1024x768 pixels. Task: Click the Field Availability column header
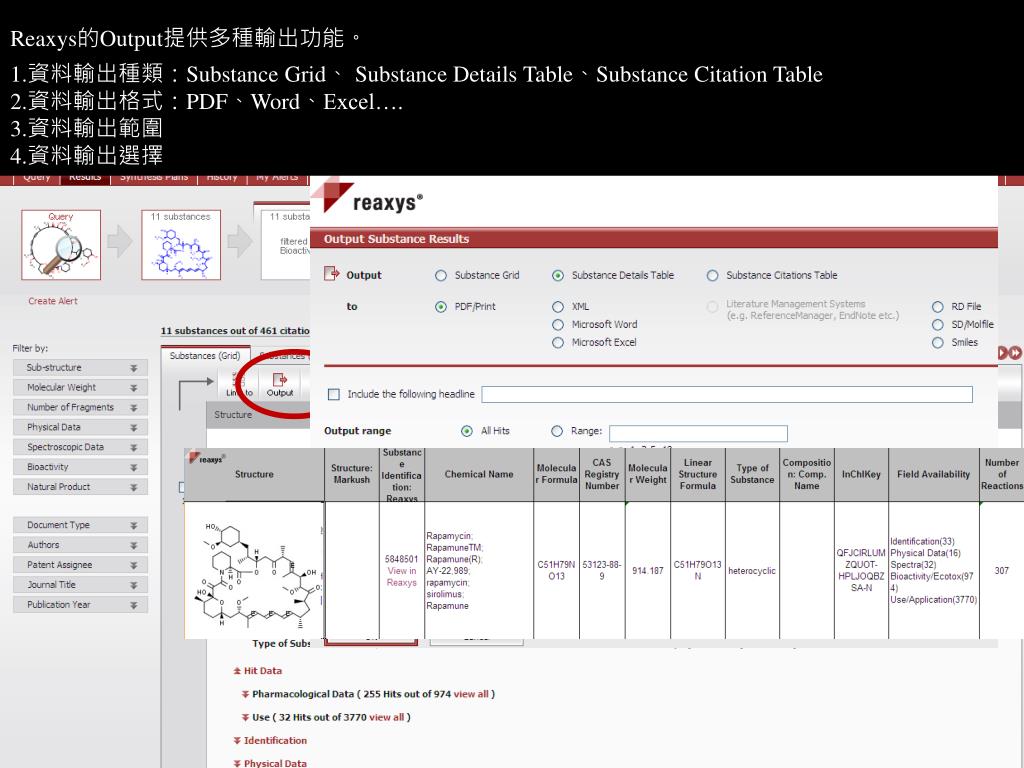[x=933, y=474]
